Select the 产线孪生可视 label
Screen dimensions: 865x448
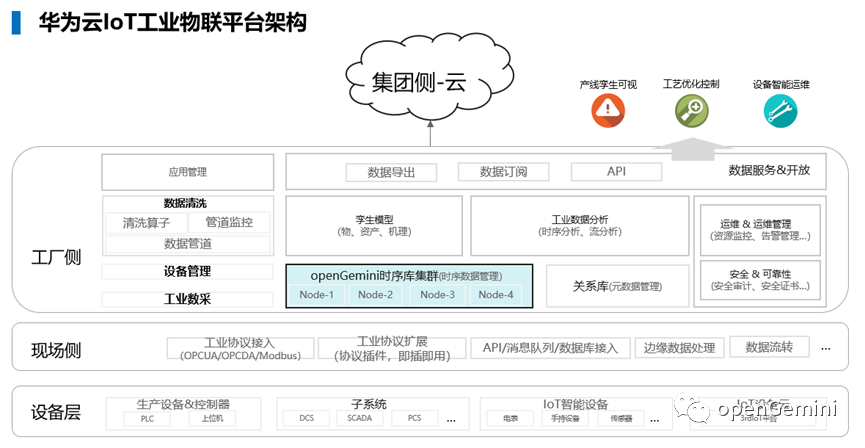[x=608, y=84]
